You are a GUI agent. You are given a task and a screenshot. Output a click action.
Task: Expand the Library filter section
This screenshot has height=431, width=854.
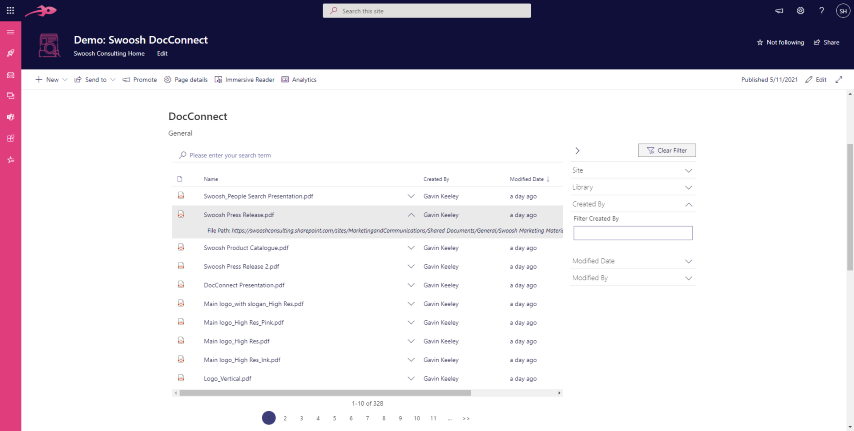(633, 187)
